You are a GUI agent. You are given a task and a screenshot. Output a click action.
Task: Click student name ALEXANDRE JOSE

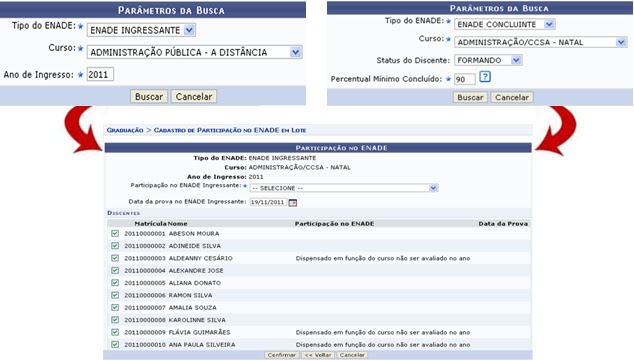[x=196, y=270]
